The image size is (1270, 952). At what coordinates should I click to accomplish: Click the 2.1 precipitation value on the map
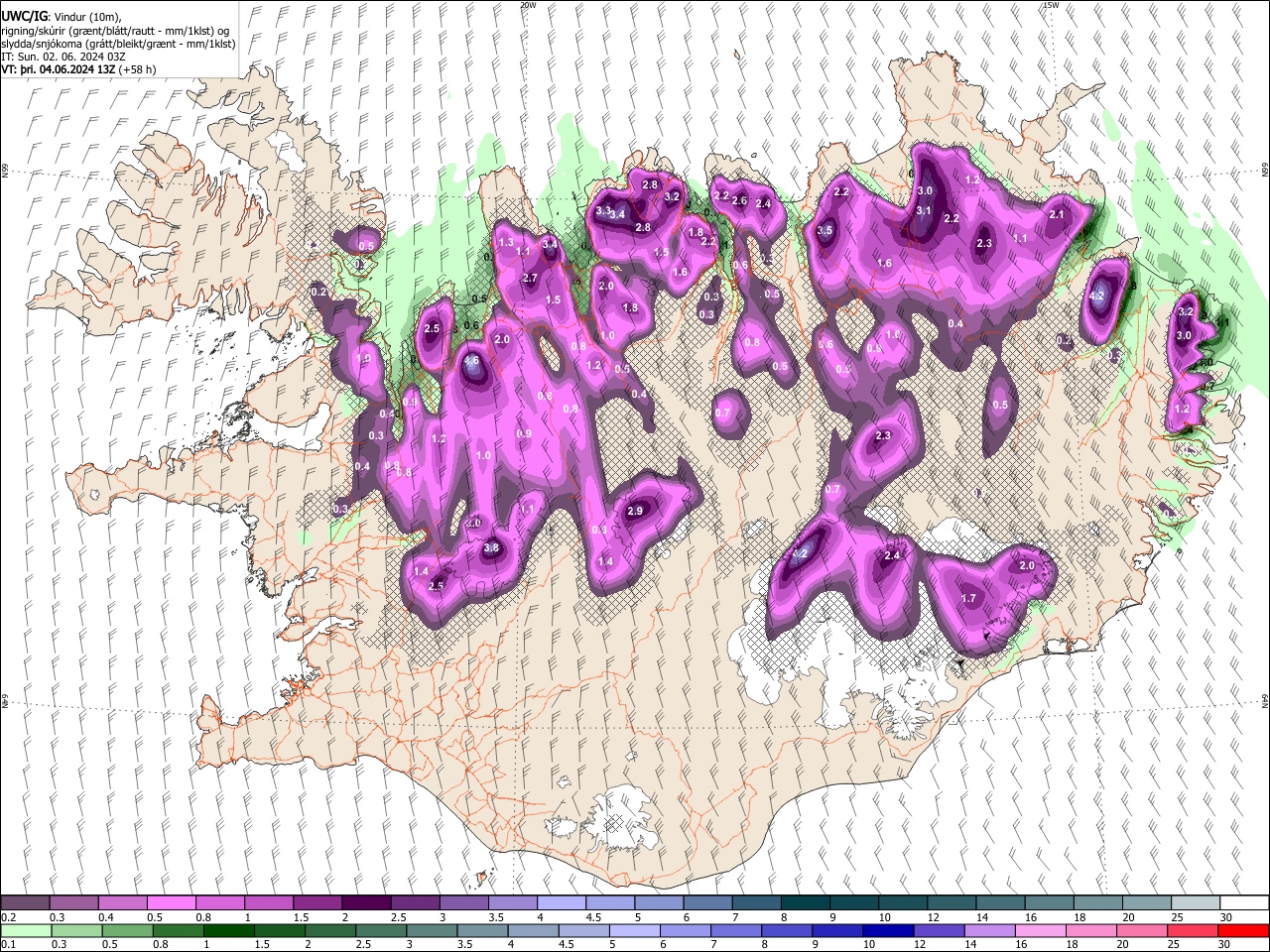pos(1057,214)
